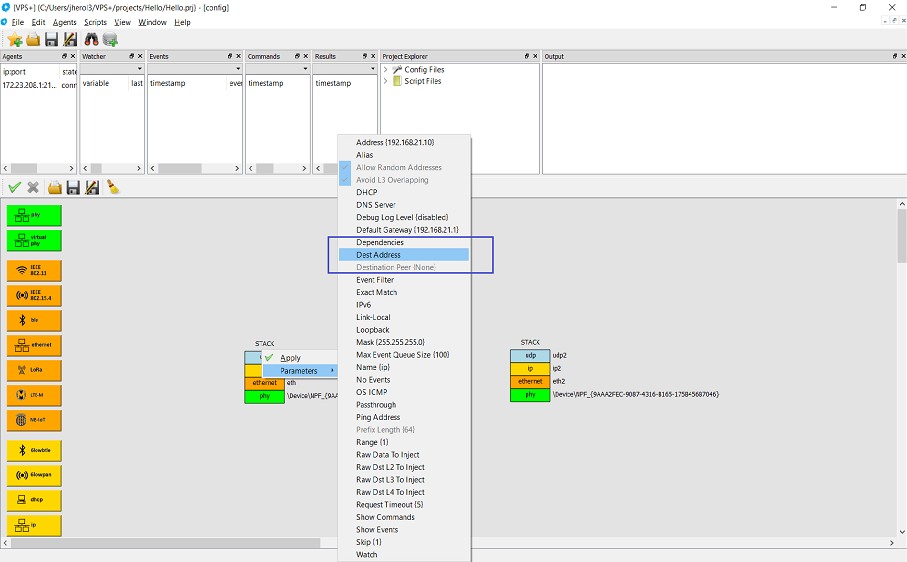Click the green checkmark apply toolbar icon
Viewport: 907px width, 562px height.
(14, 187)
